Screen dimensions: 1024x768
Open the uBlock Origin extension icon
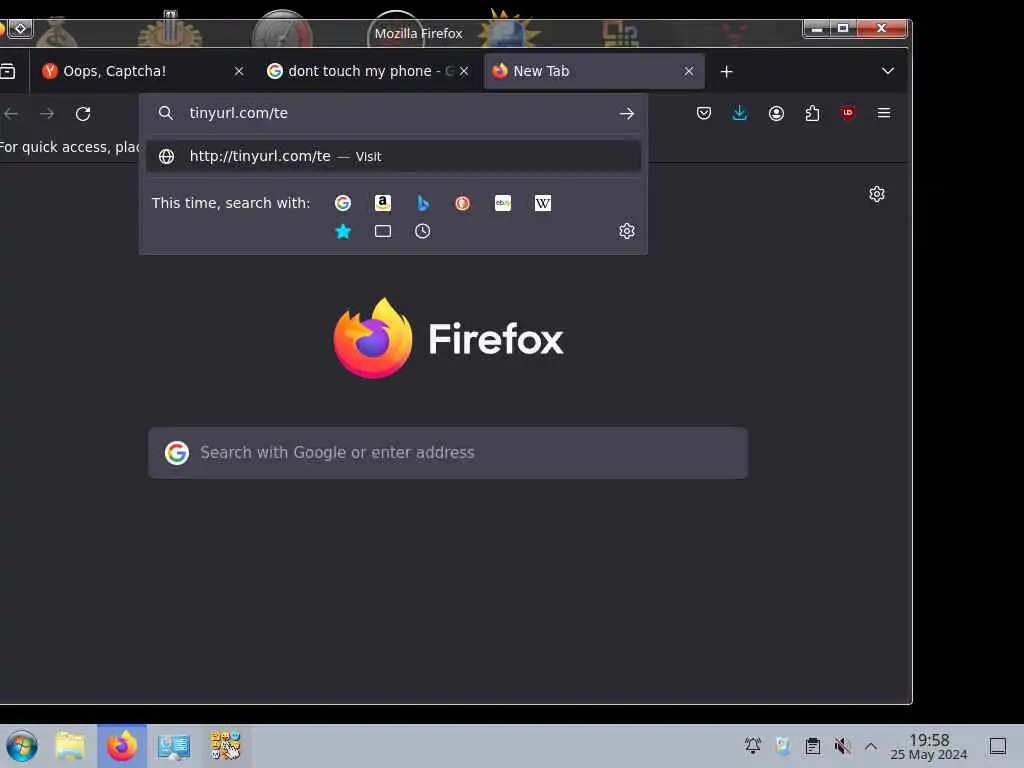[848, 113]
